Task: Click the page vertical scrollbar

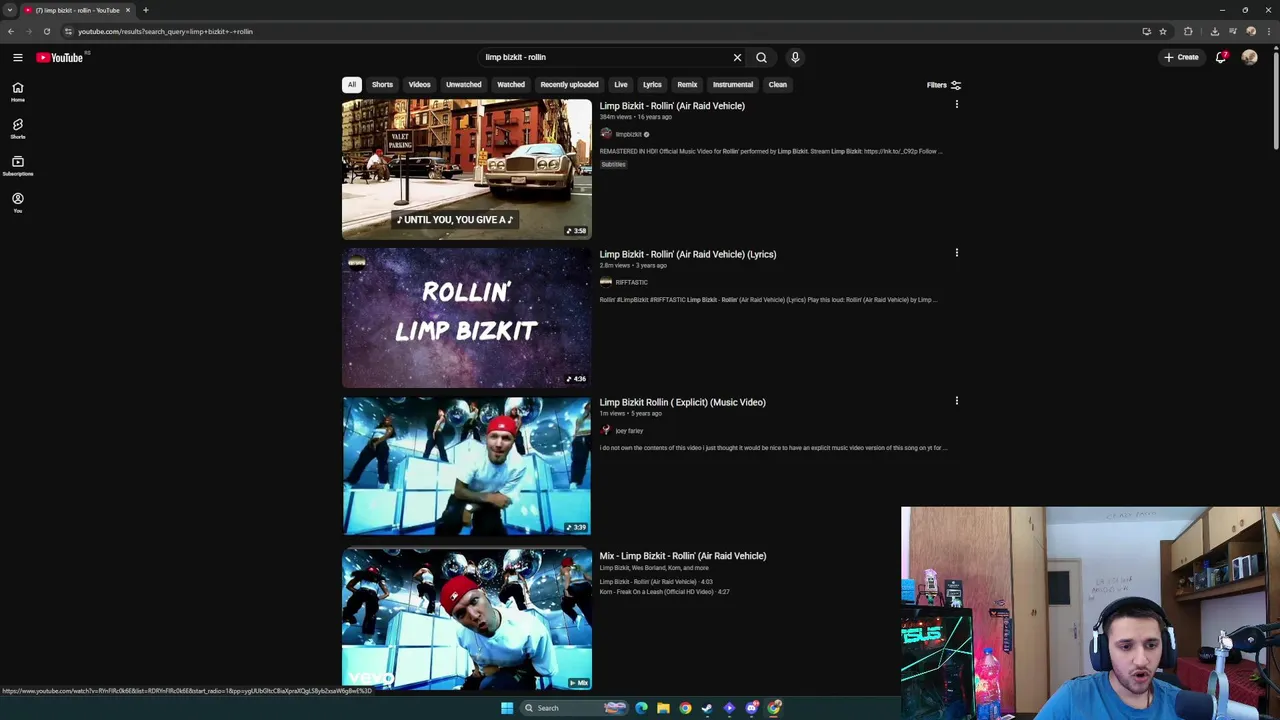Action: 1276,100
